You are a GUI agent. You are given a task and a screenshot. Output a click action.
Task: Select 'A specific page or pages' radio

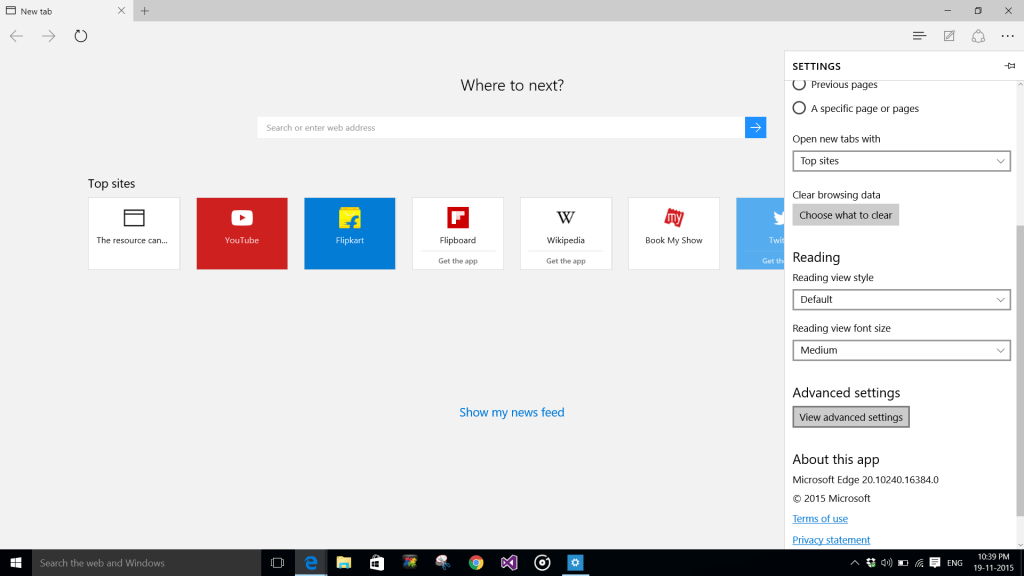[x=799, y=108]
